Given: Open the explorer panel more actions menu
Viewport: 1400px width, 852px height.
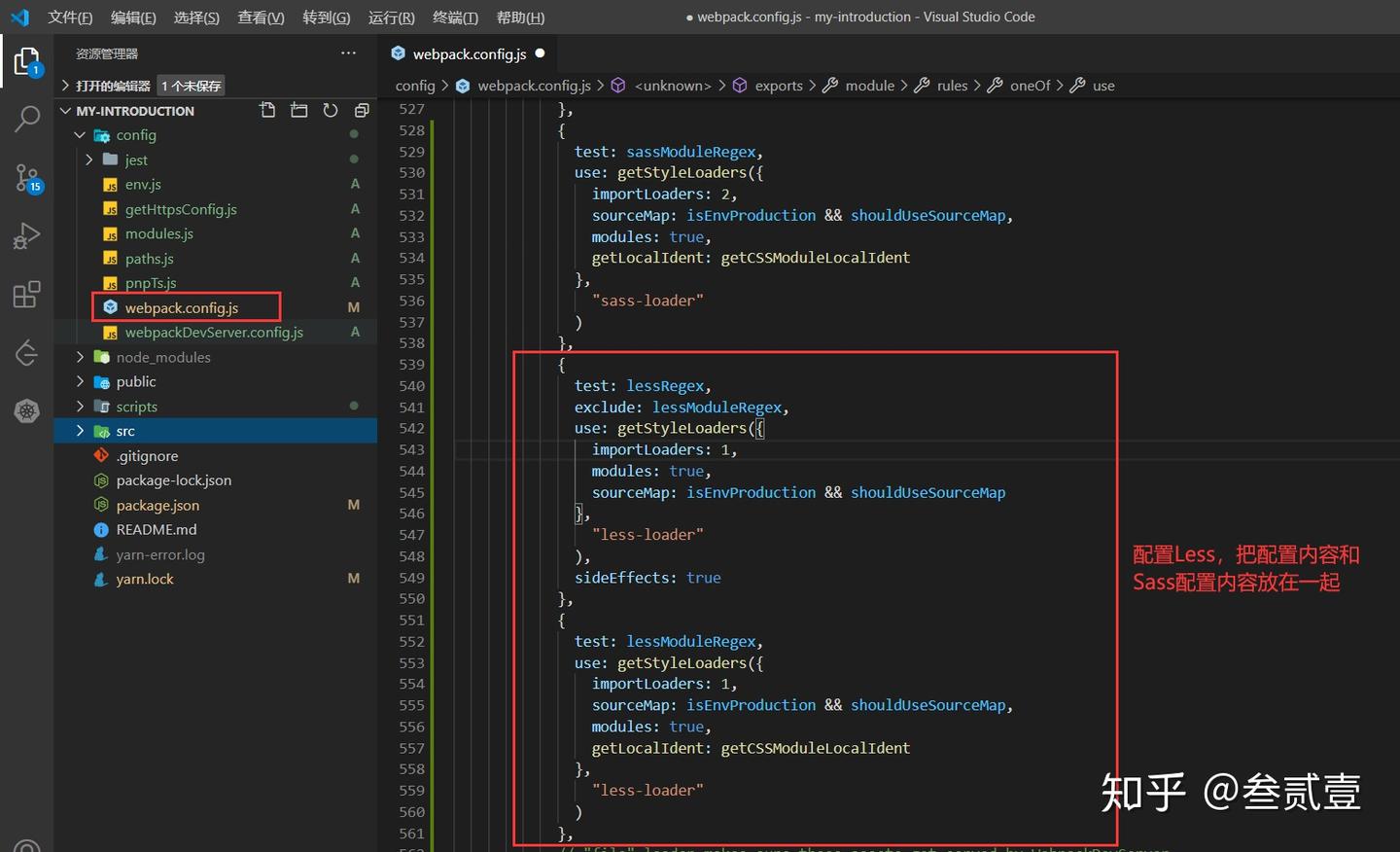Looking at the screenshot, I should point(348,53).
